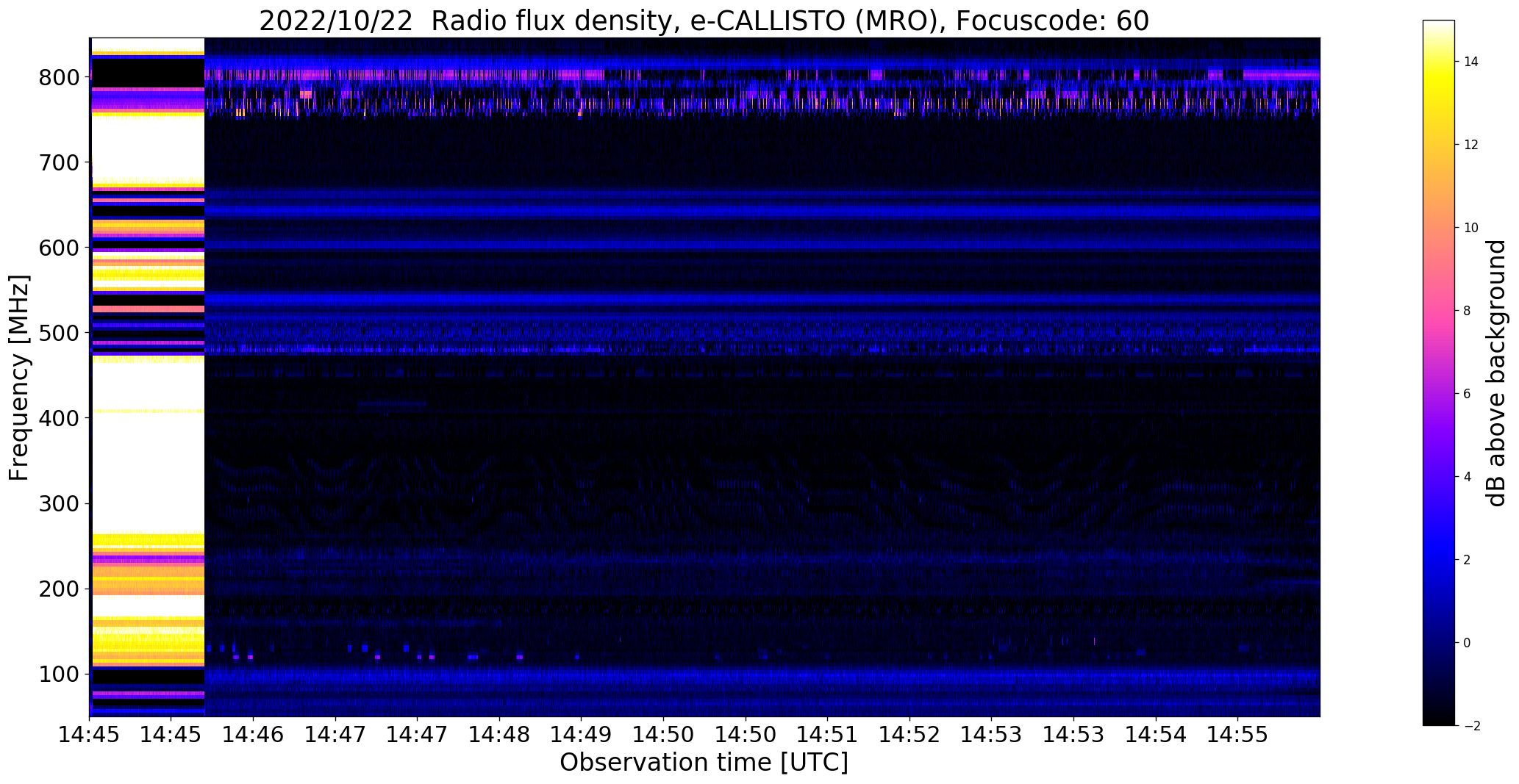This screenshot has width=1519, height=784.
Task: Click the colorbar tick label 4
Action: 1468,477
